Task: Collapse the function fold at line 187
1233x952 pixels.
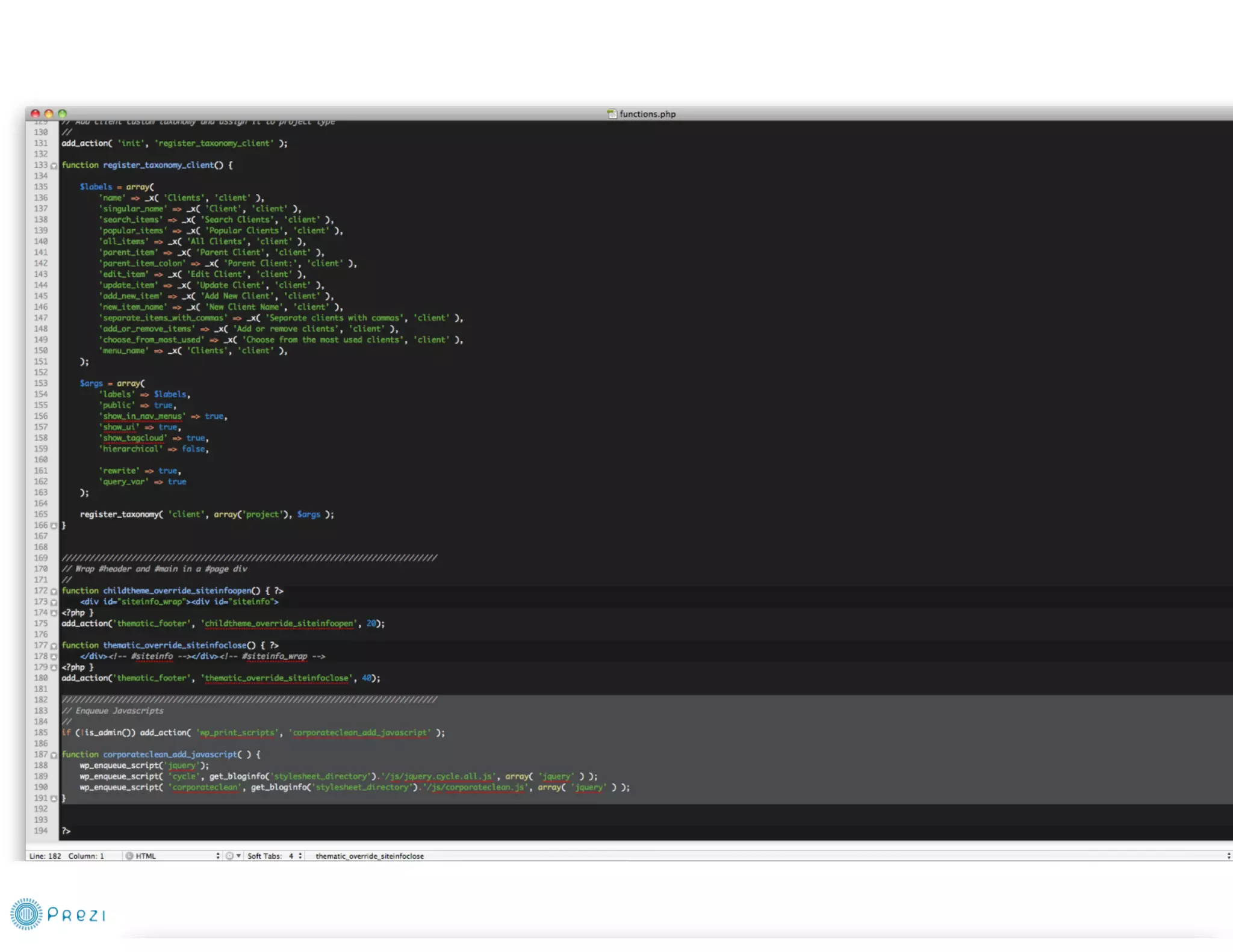Action: [x=54, y=755]
